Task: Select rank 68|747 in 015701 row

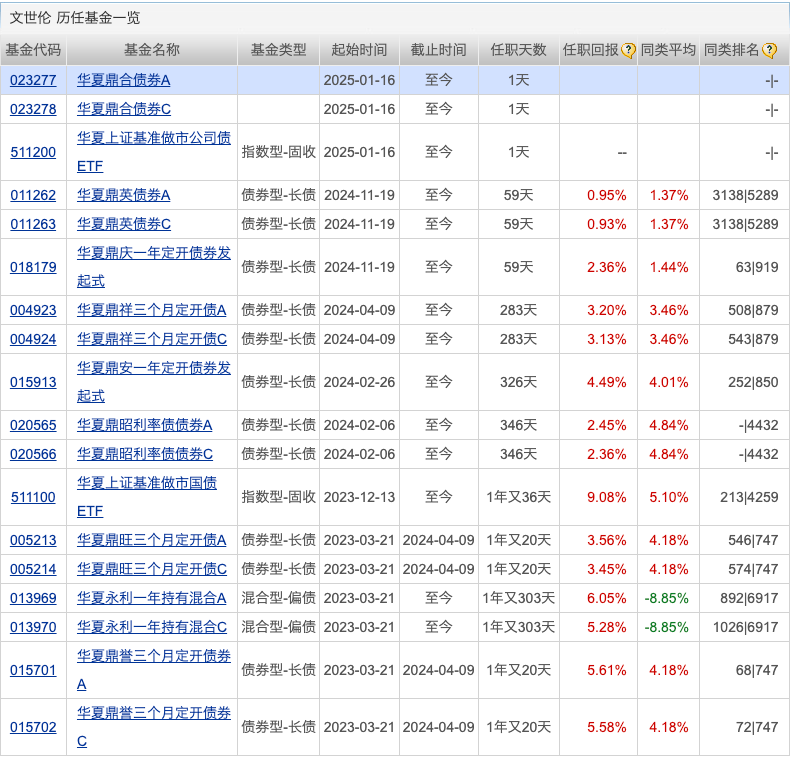Action: point(757,670)
